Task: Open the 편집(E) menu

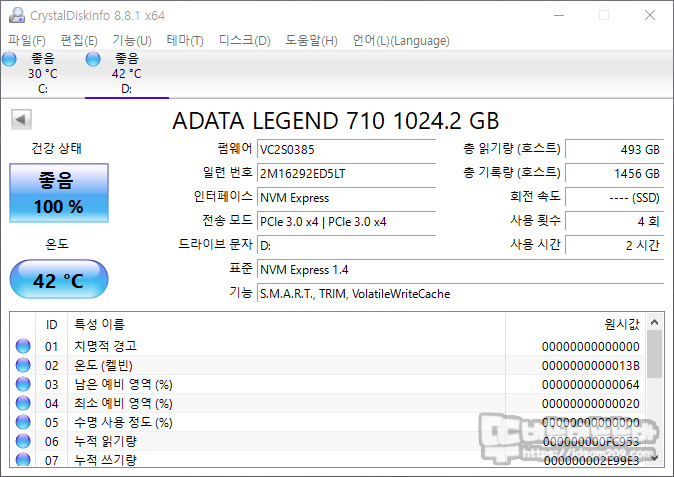Action: click(x=79, y=40)
